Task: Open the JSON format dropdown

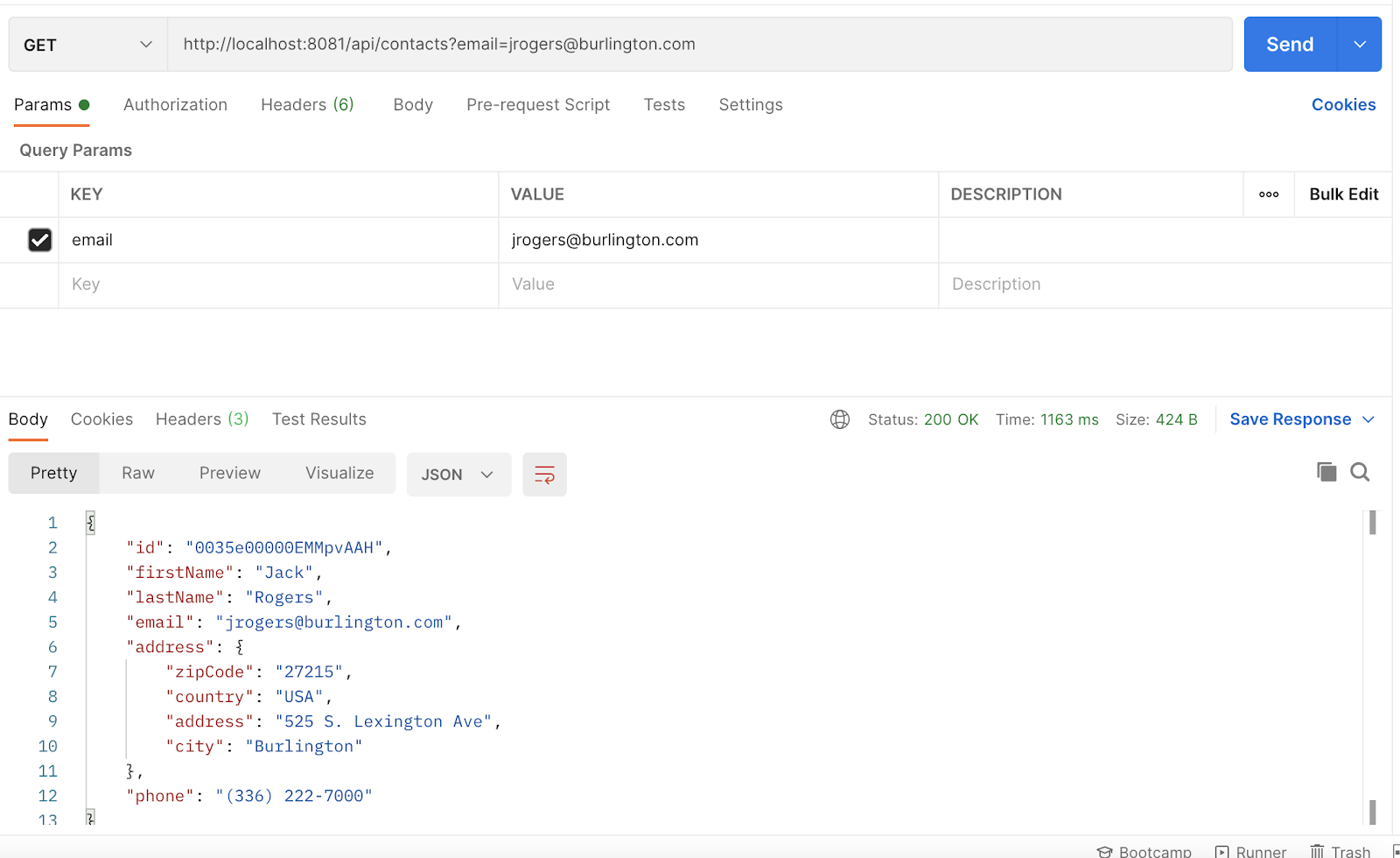Action: point(458,475)
